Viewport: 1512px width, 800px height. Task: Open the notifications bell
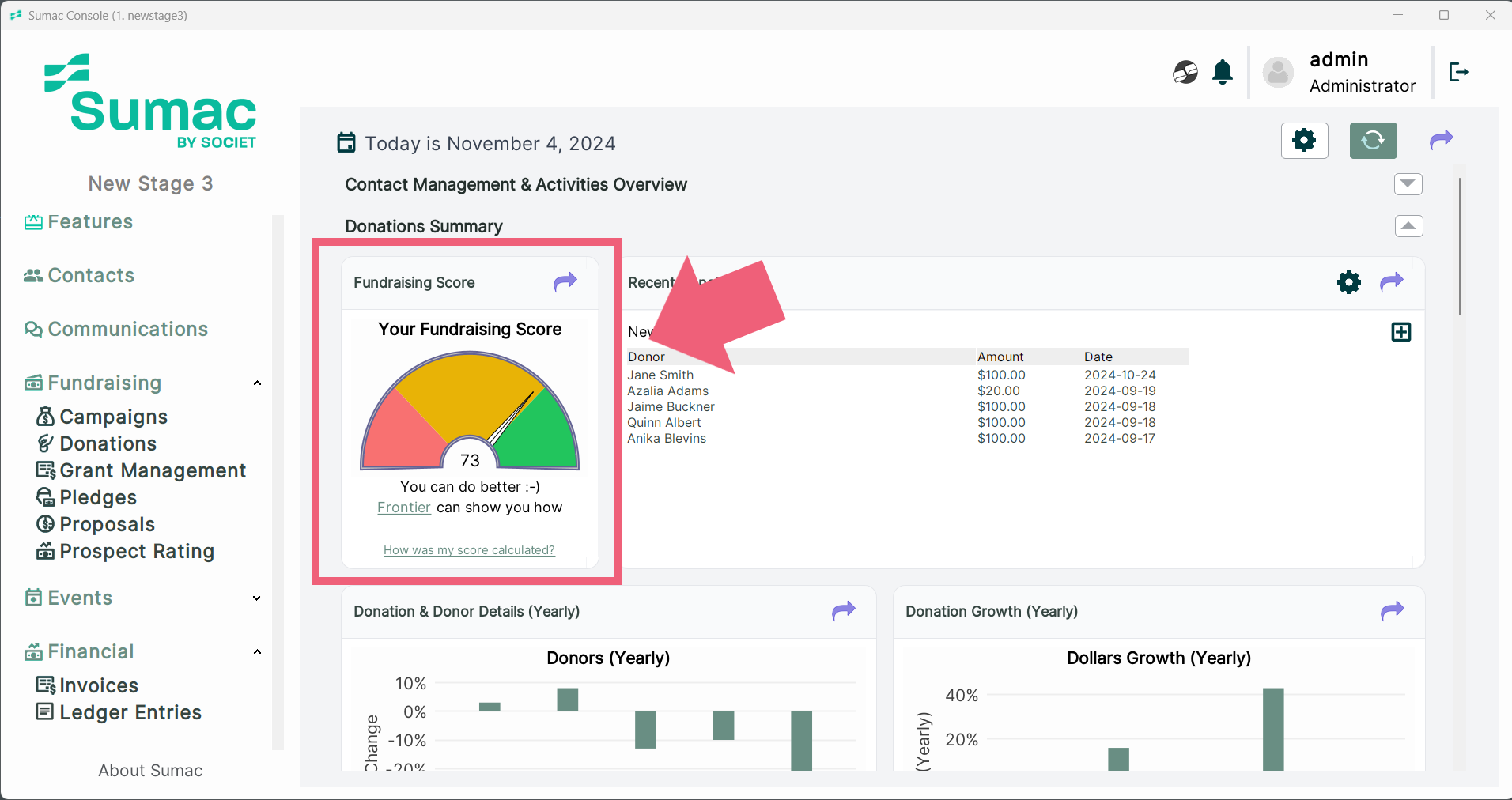click(1223, 72)
